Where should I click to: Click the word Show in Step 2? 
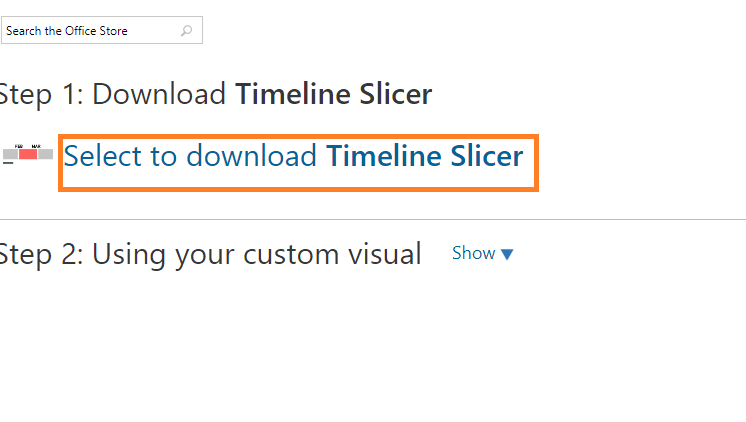(x=473, y=254)
